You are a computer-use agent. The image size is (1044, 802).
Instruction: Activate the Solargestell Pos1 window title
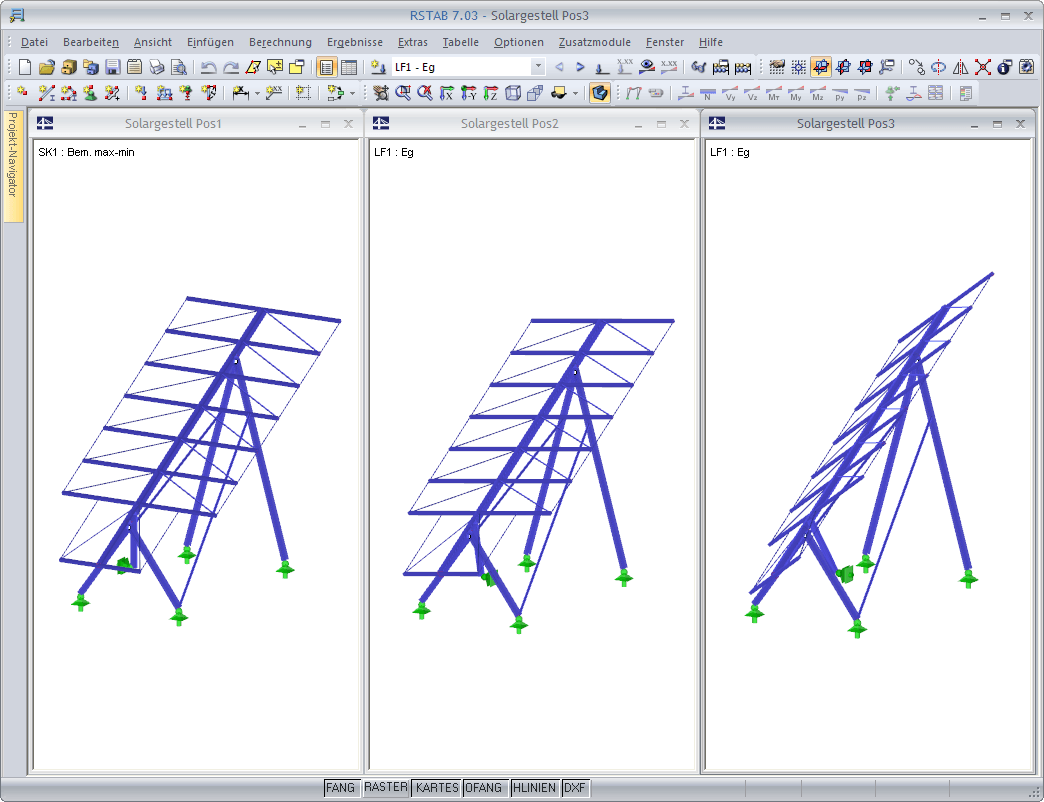tap(173, 124)
